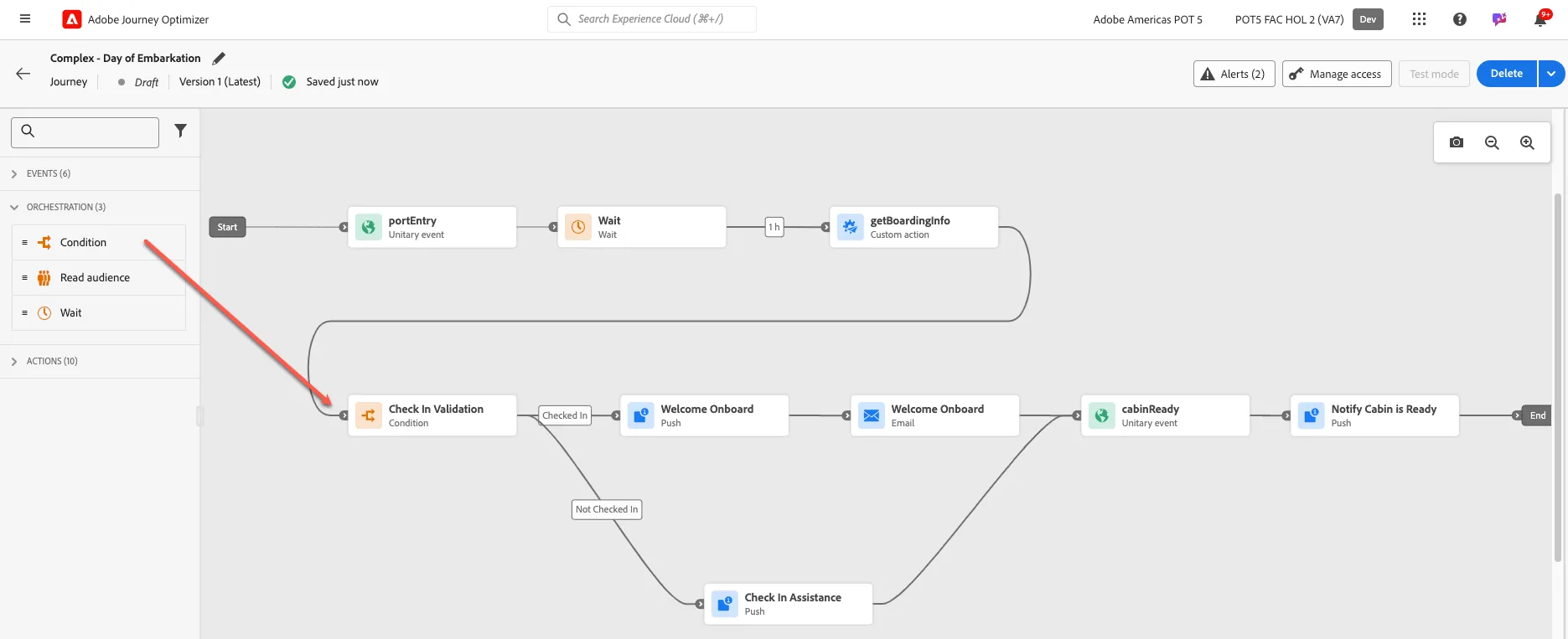This screenshot has height=639, width=1568.
Task: Select the Check In Validation condition icon
Action: 369,415
